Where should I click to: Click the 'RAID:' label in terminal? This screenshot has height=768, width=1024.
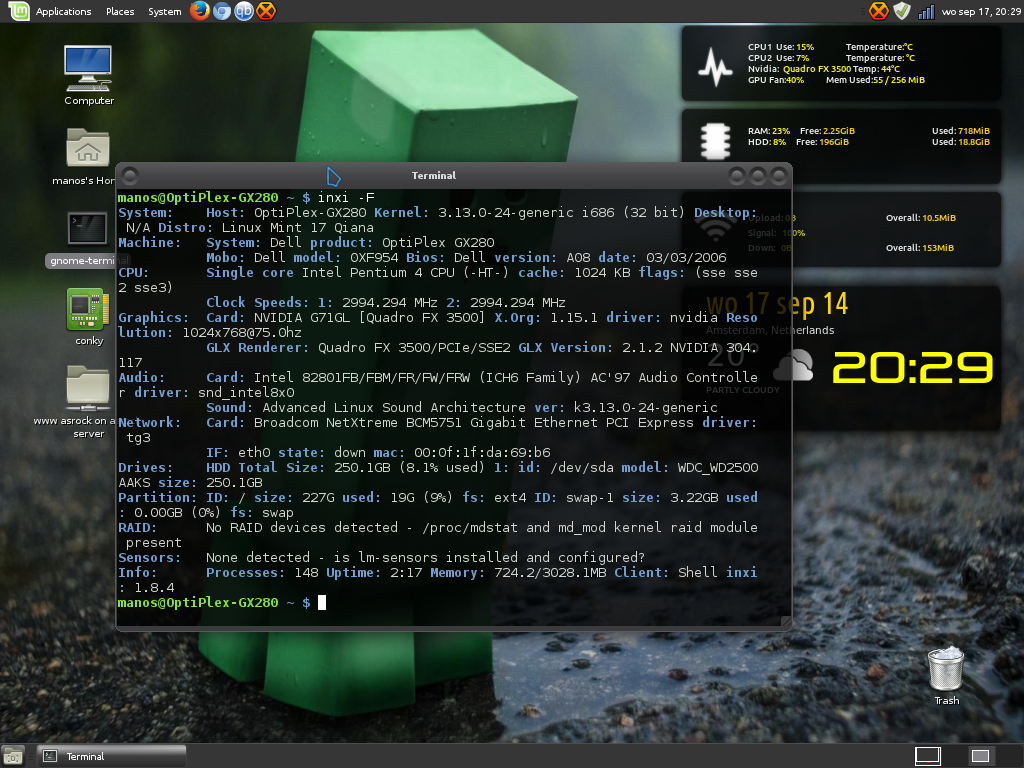pos(137,528)
